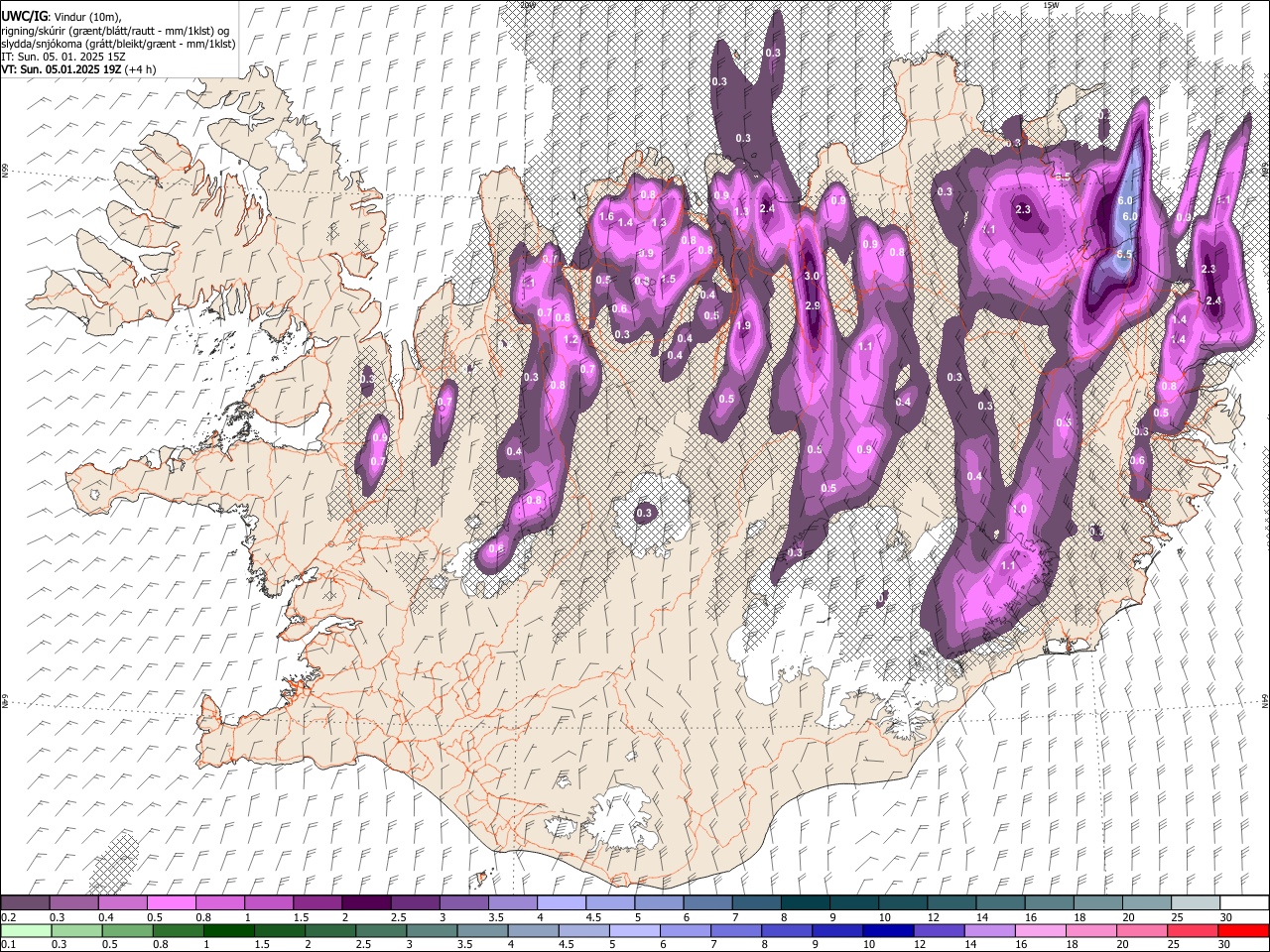Pick the palest green 0.1–0.3 rain legend swatch
Screen dimensions: 1270x952
pos(26,930)
